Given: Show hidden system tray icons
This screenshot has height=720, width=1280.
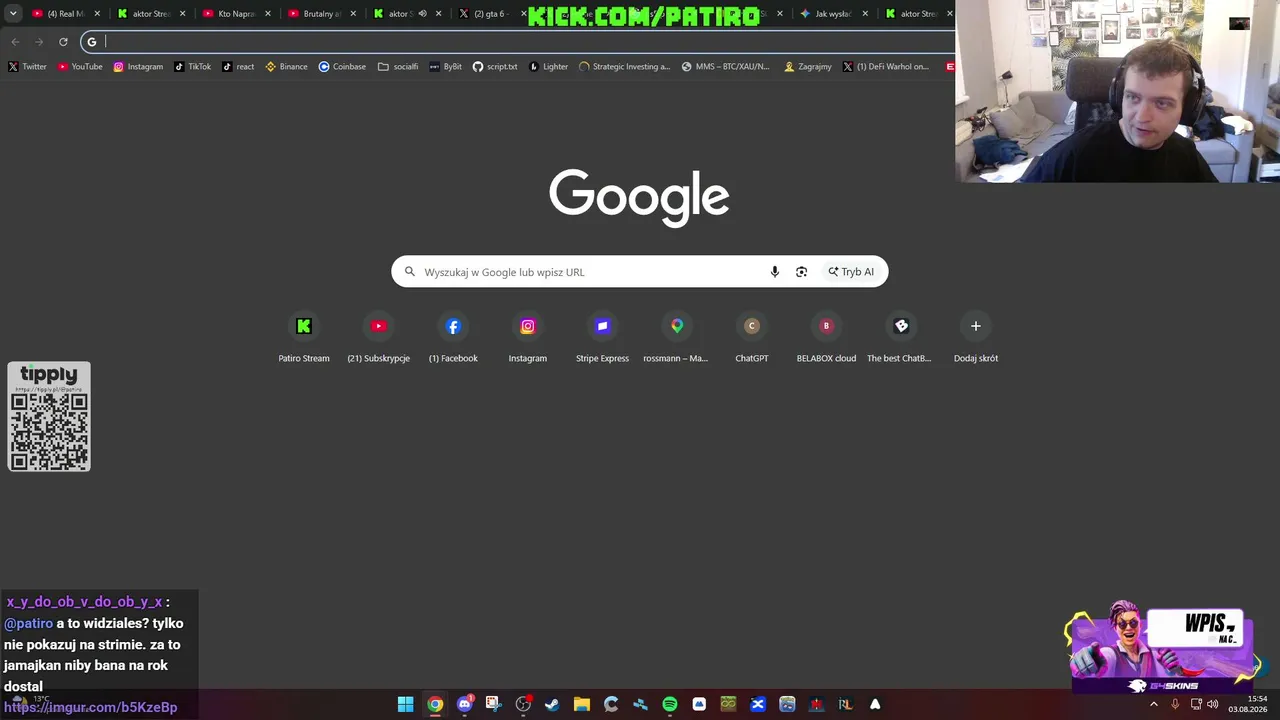Looking at the screenshot, I should pos(1154,704).
